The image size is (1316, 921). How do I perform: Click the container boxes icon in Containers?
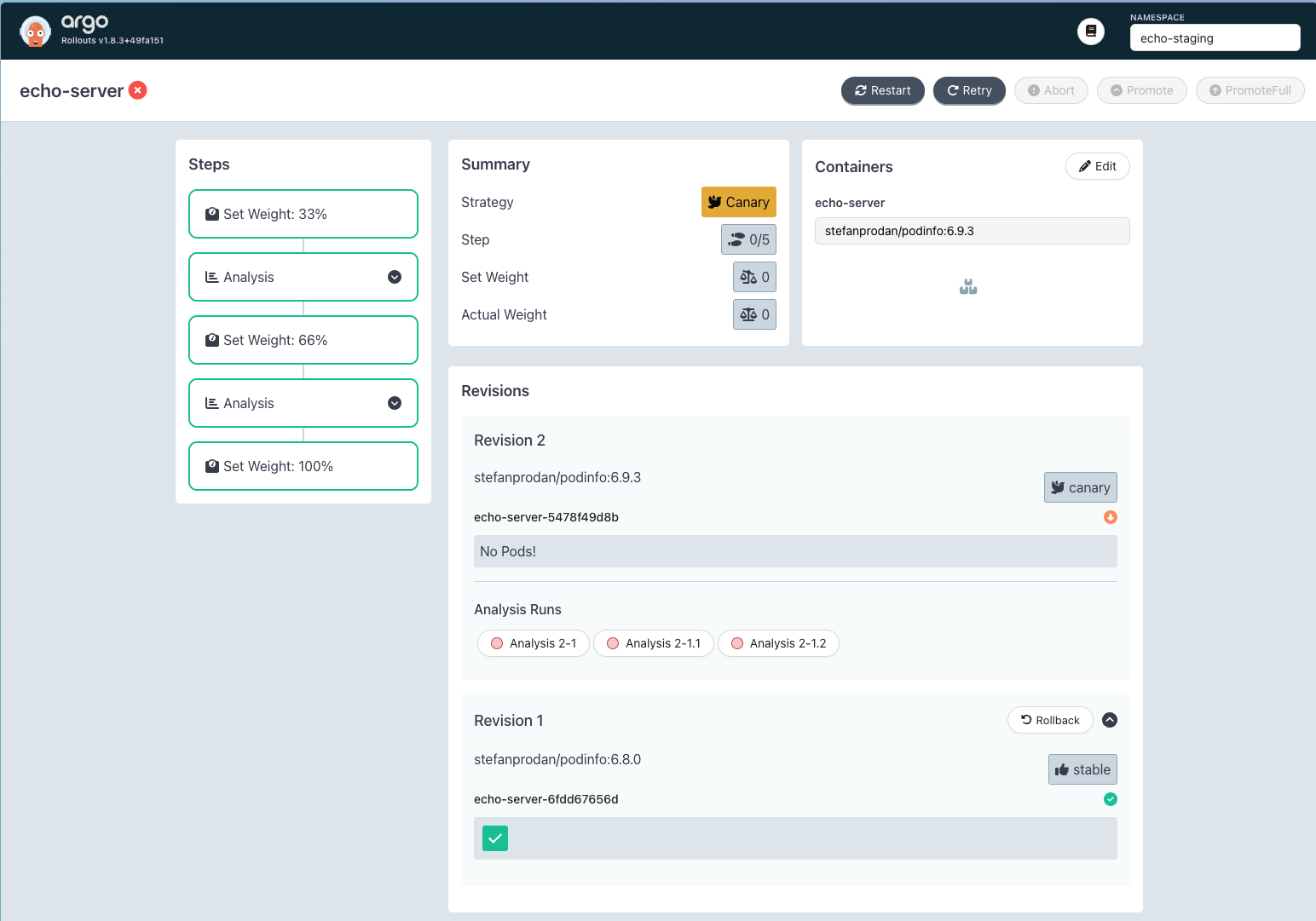tap(967, 287)
